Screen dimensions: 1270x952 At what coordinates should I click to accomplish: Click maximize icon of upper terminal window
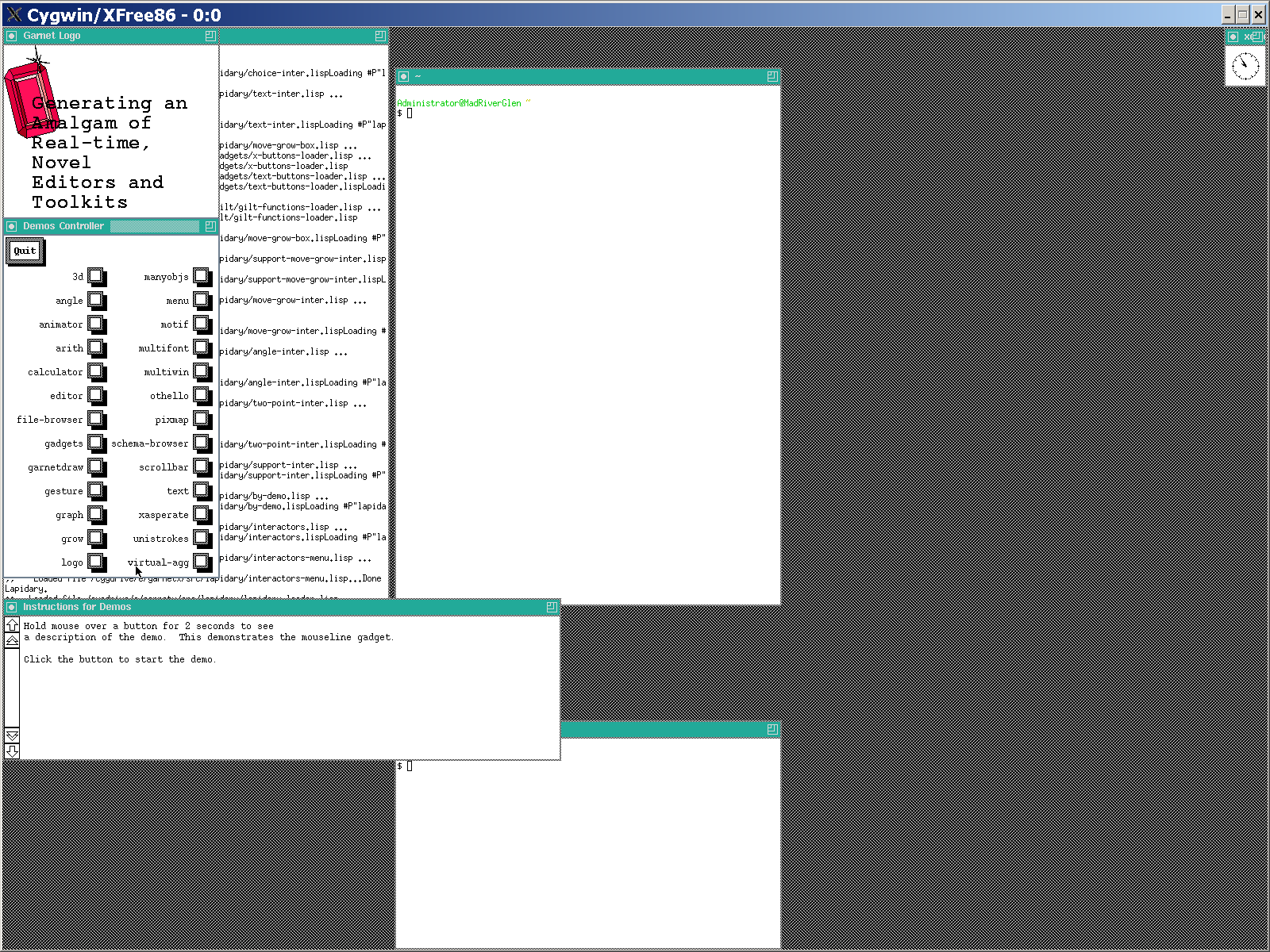pyautogui.click(x=772, y=76)
